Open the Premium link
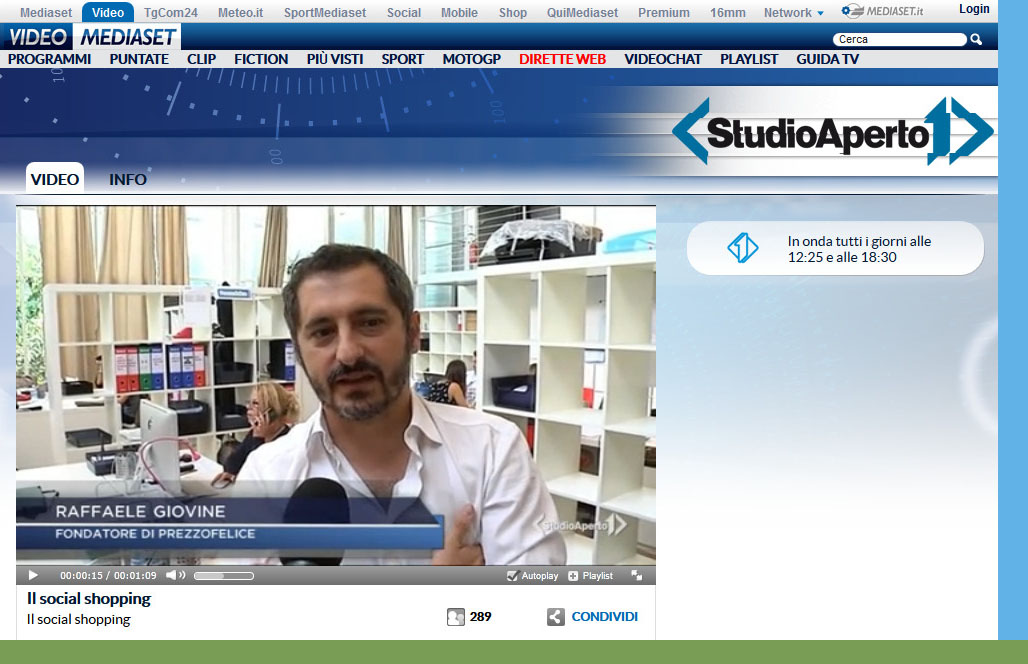The height and width of the screenshot is (664, 1028). 663,12
